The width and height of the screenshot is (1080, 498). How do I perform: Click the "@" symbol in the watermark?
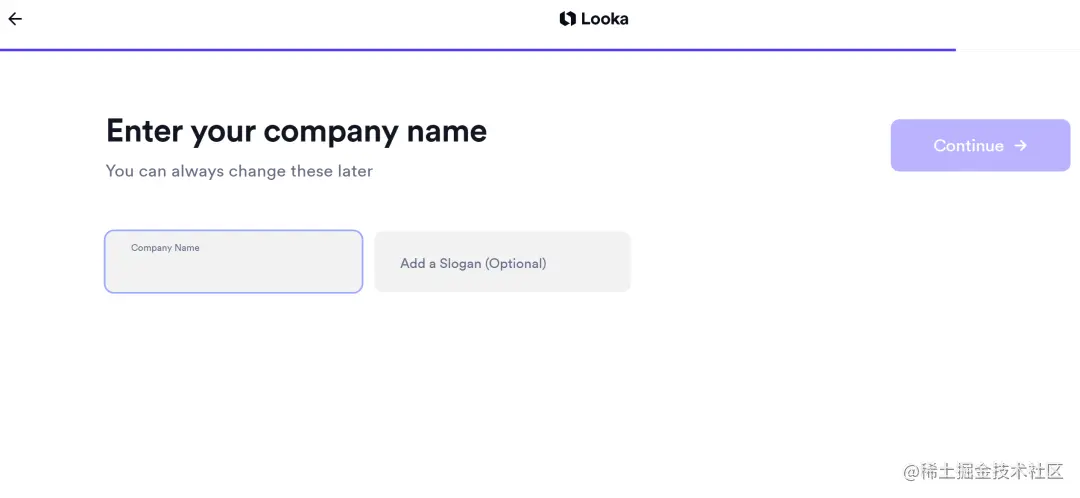910,472
